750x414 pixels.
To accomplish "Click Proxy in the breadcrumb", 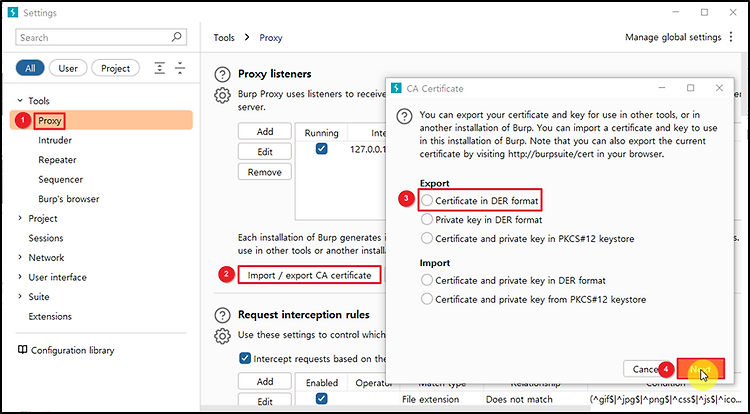I will coord(271,37).
